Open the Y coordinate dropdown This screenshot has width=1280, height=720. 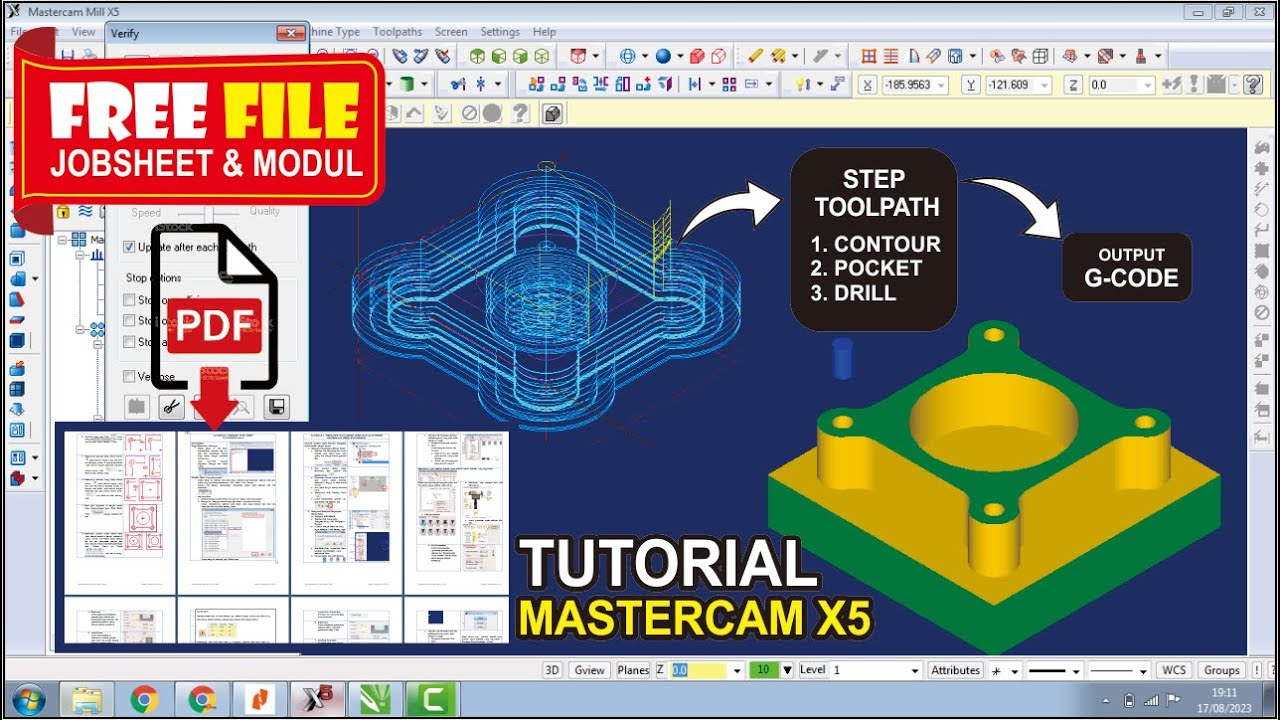point(1045,85)
